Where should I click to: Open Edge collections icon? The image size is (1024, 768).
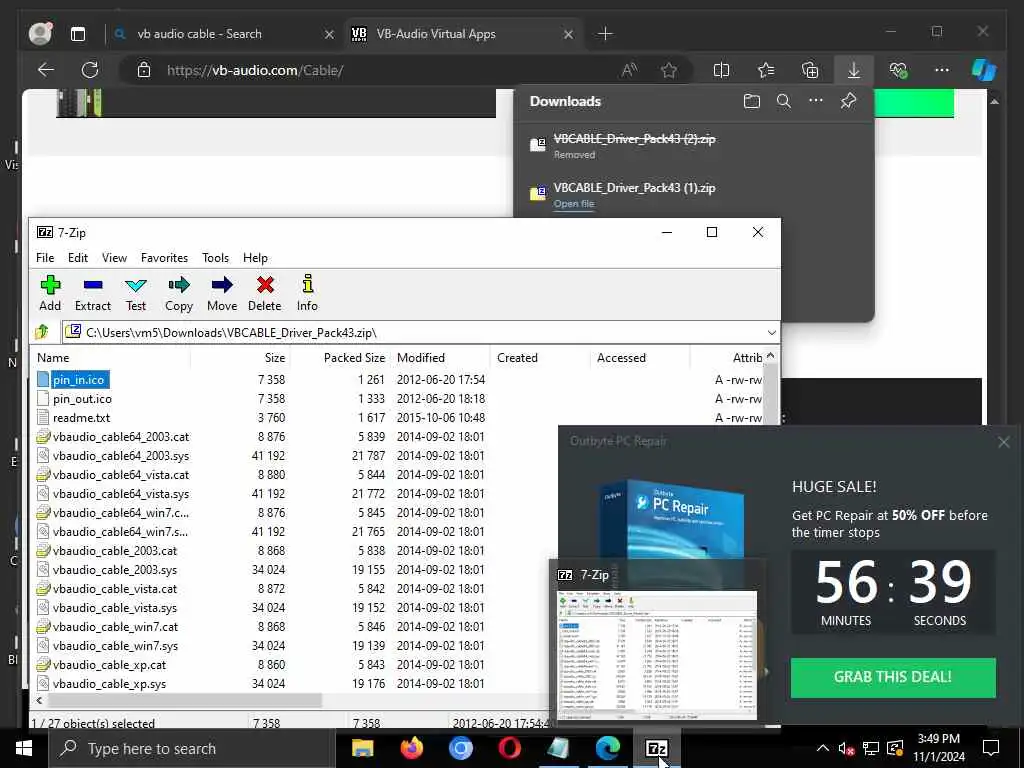tap(810, 70)
